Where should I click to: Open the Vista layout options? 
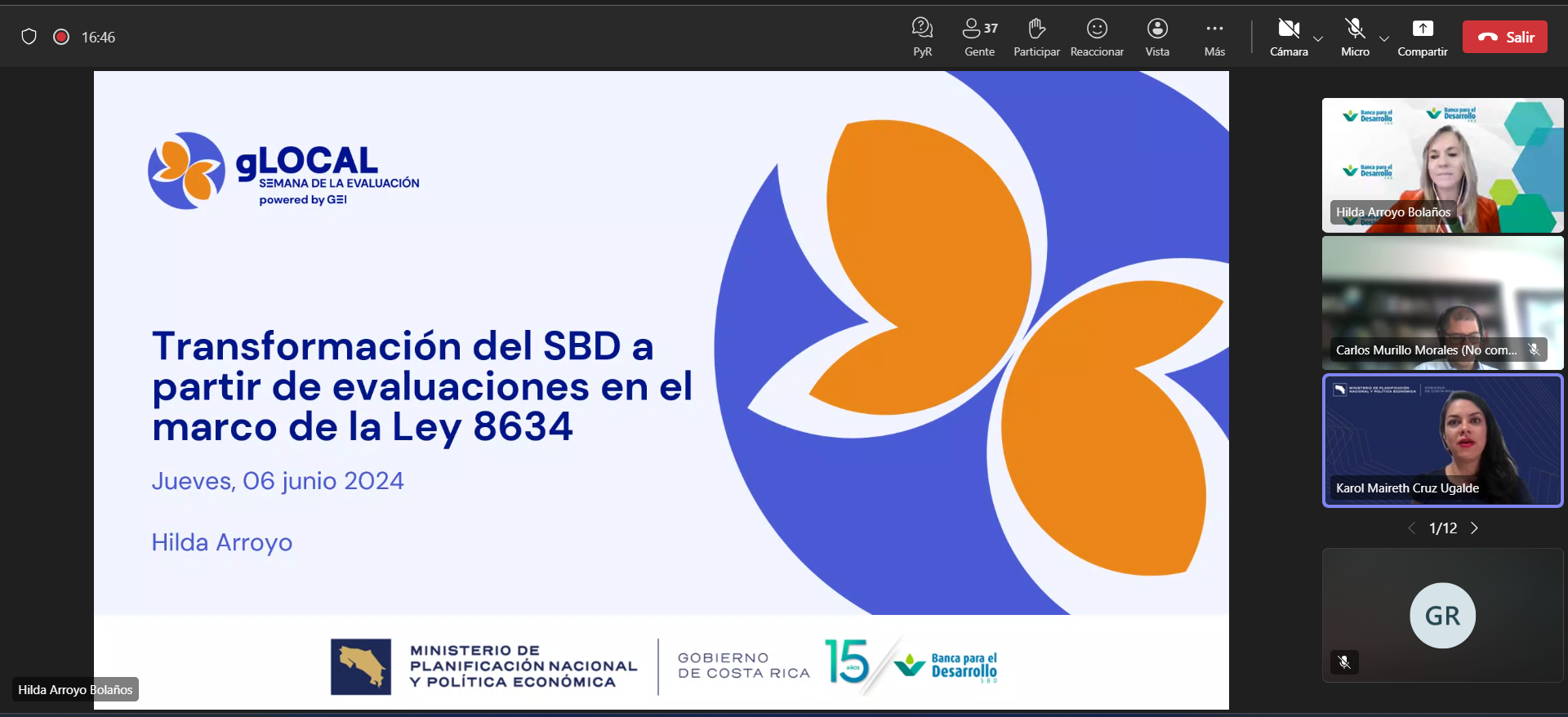pyautogui.click(x=1157, y=37)
